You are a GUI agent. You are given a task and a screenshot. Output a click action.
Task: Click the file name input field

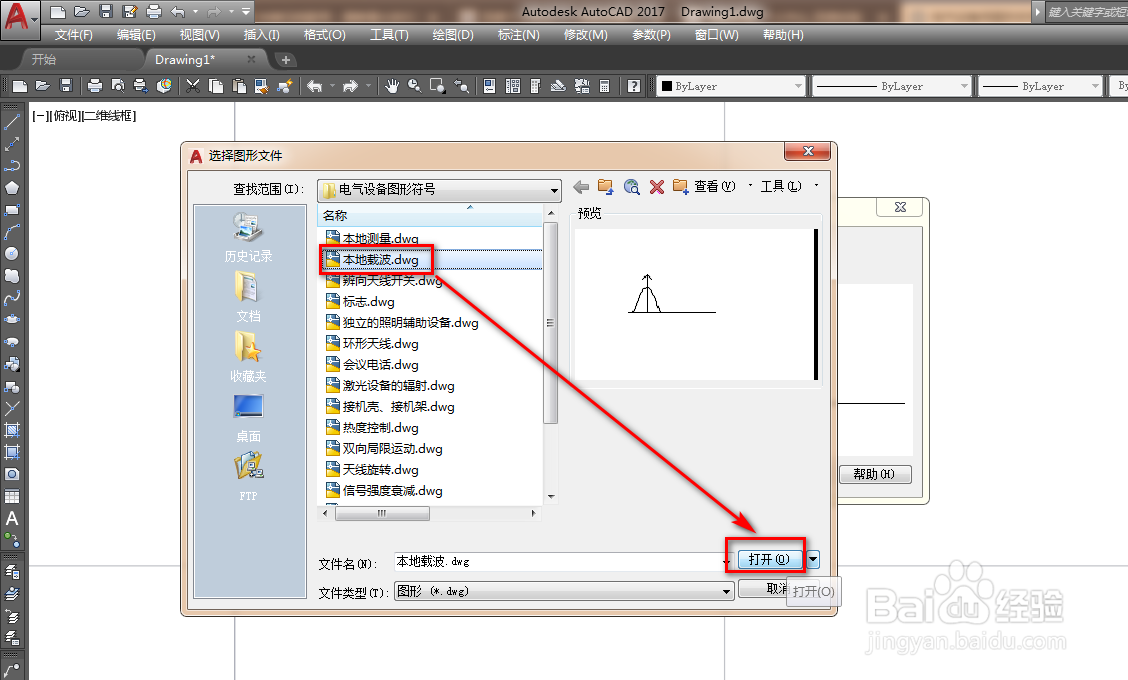point(558,562)
